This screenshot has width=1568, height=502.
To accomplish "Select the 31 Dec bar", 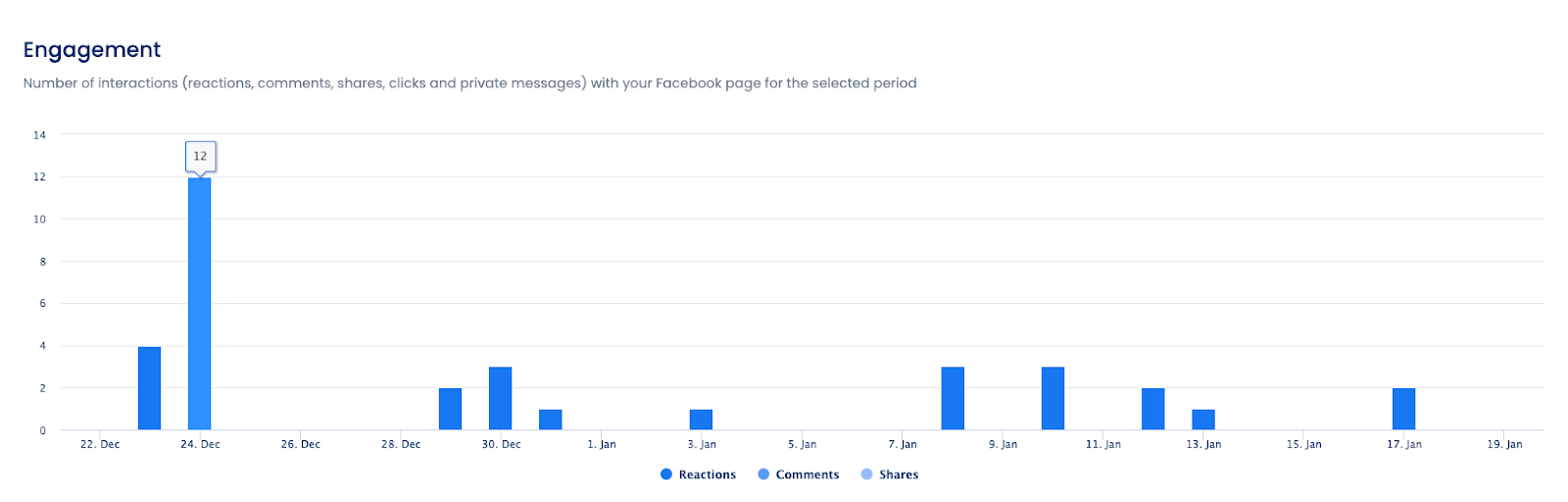I will (551, 420).
